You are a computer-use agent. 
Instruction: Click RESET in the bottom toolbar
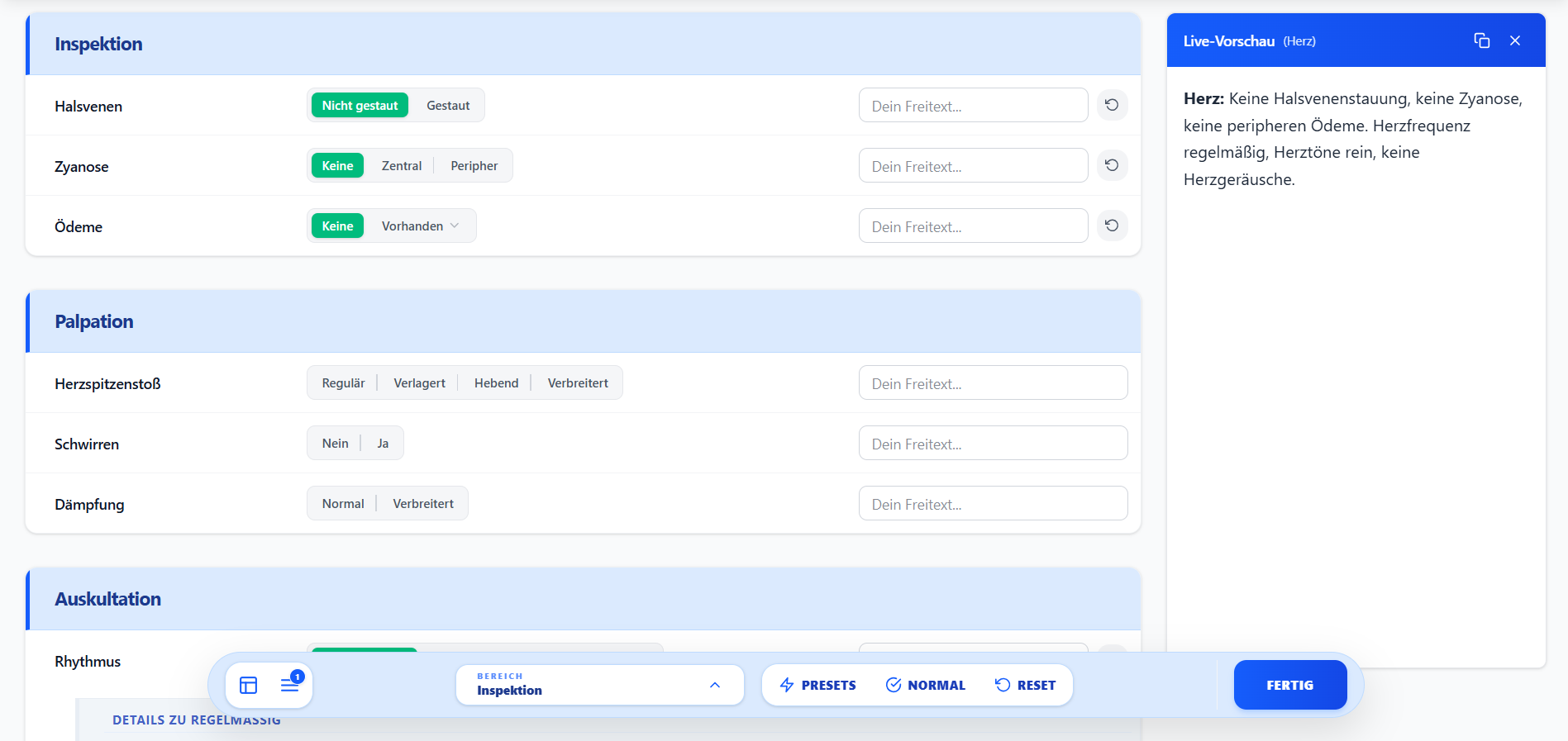coord(1025,685)
